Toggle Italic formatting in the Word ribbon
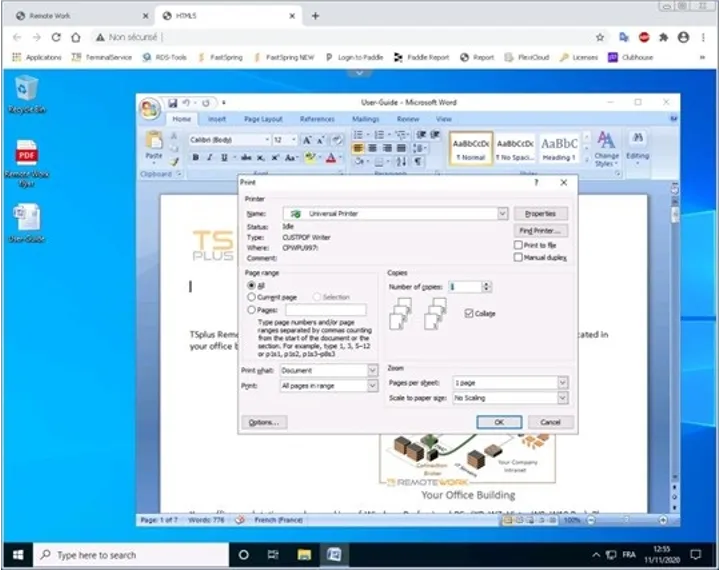The width and height of the screenshot is (720, 570). coord(209,158)
